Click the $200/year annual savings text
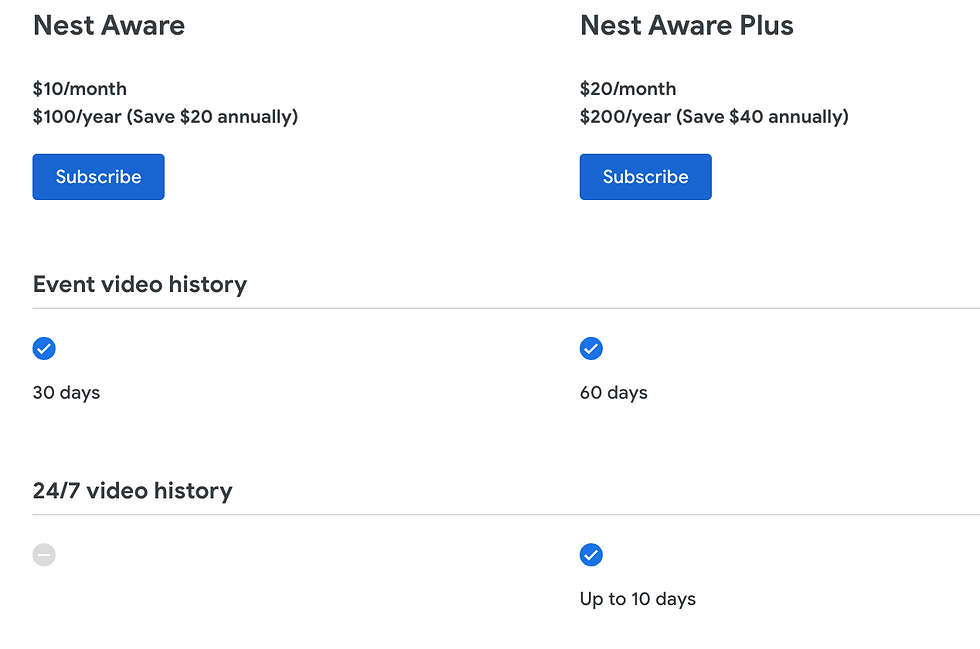The height and width of the screenshot is (649, 980). (x=714, y=116)
